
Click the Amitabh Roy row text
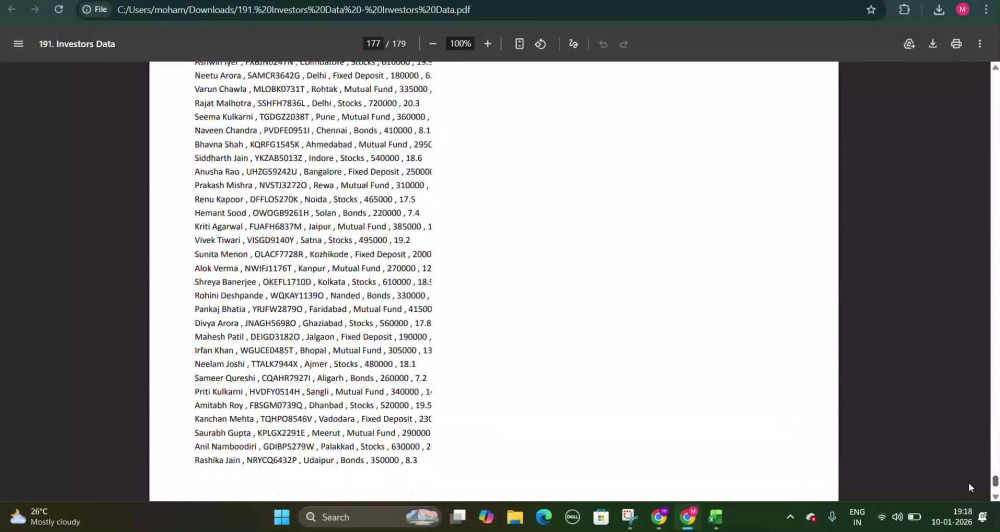(x=313, y=405)
